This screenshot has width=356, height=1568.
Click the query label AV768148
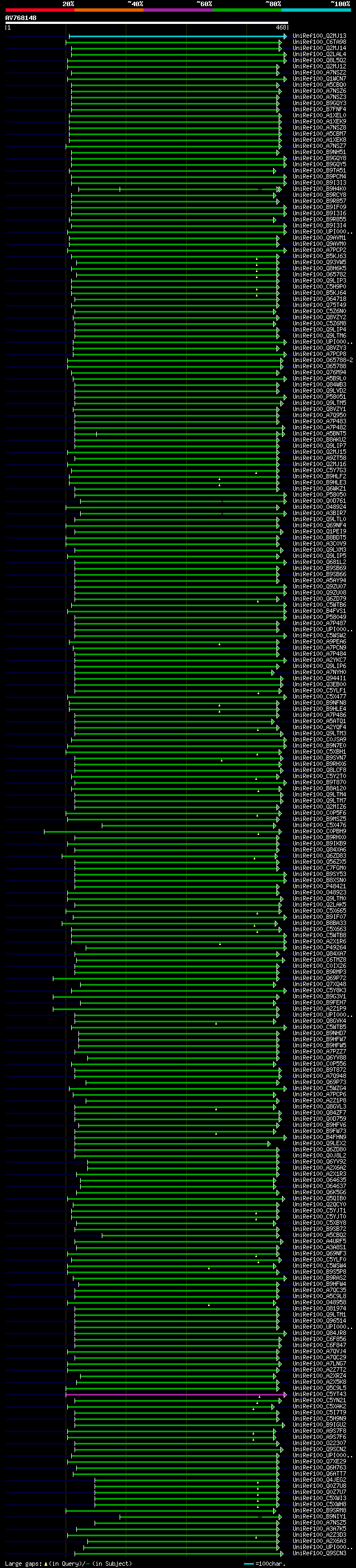tap(21, 18)
